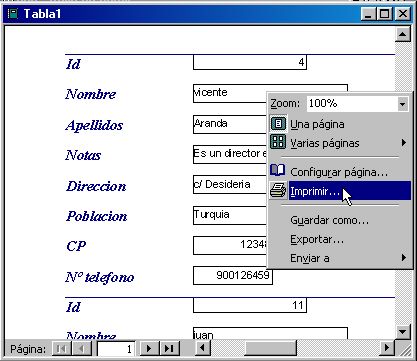Viewport: 417px width, 361px height.
Task: Click the Varias páginas grid icon
Action: pyautogui.click(x=278, y=142)
